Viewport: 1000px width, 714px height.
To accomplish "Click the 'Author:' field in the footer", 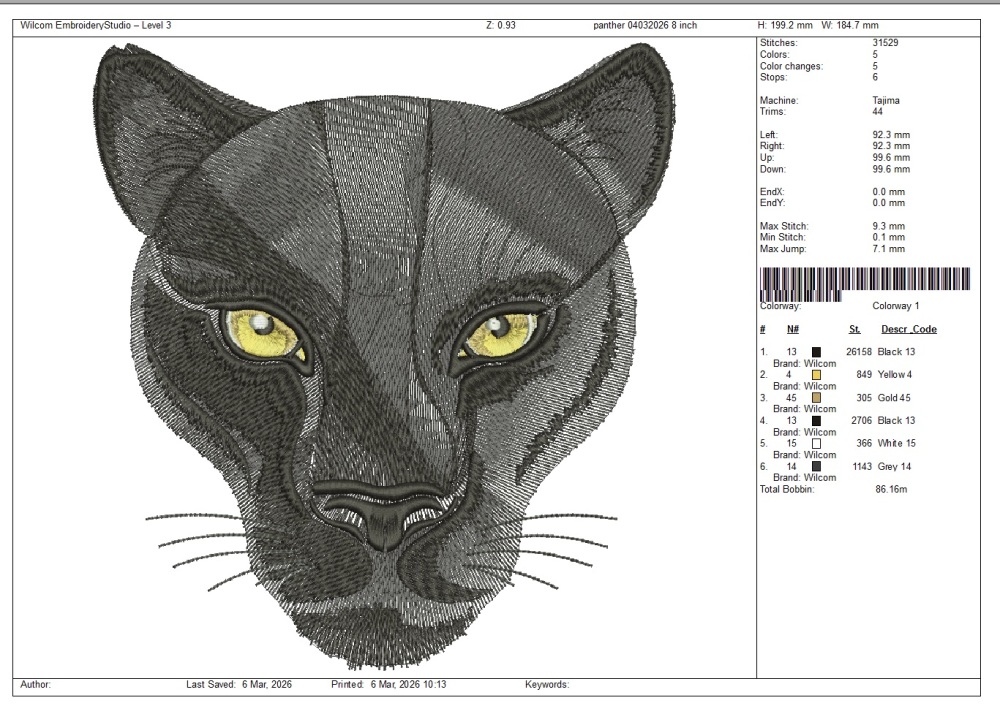I will pyautogui.click(x=36, y=685).
